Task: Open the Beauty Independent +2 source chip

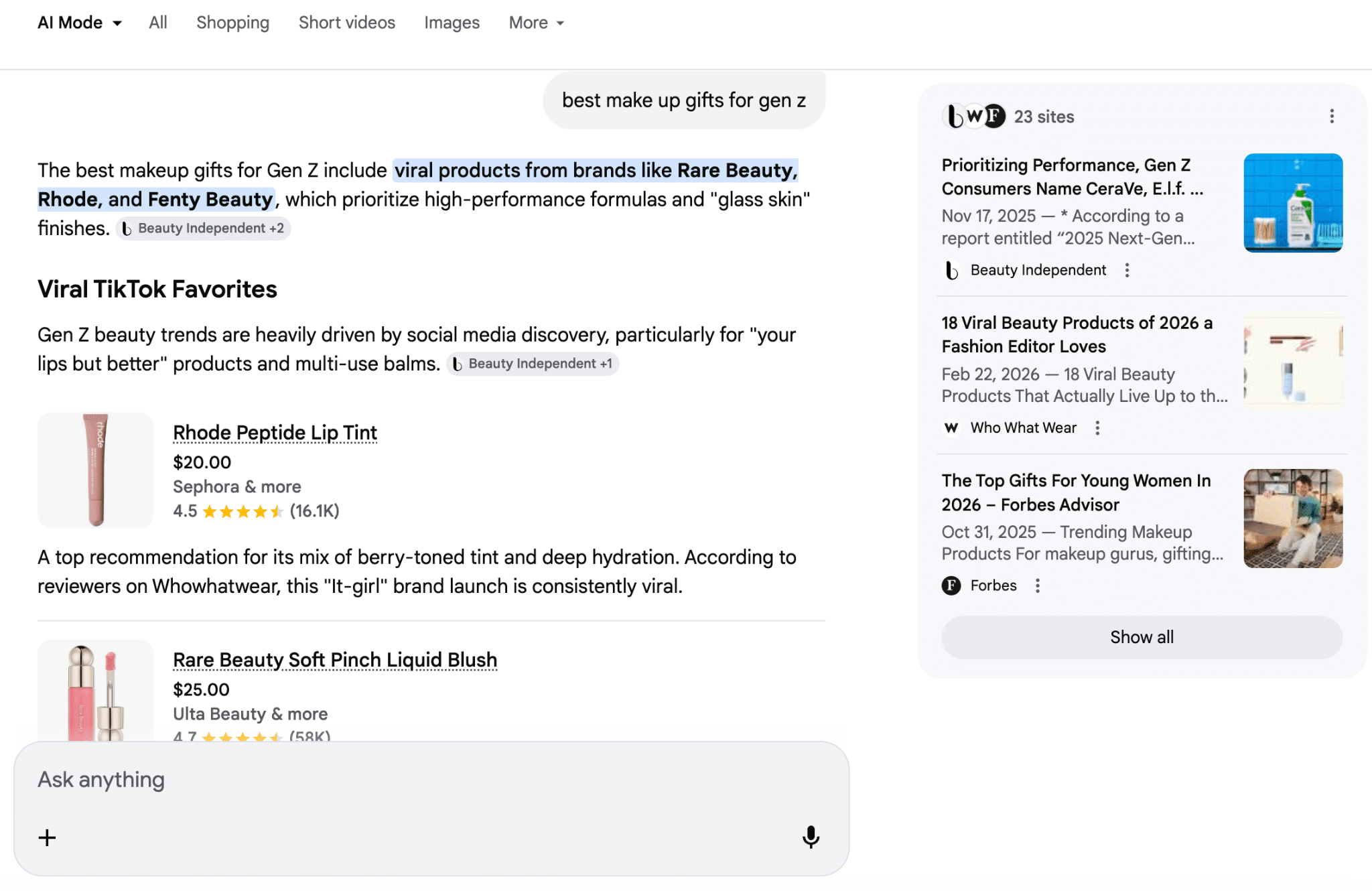Action: pyautogui.click(x=203, y=228)
